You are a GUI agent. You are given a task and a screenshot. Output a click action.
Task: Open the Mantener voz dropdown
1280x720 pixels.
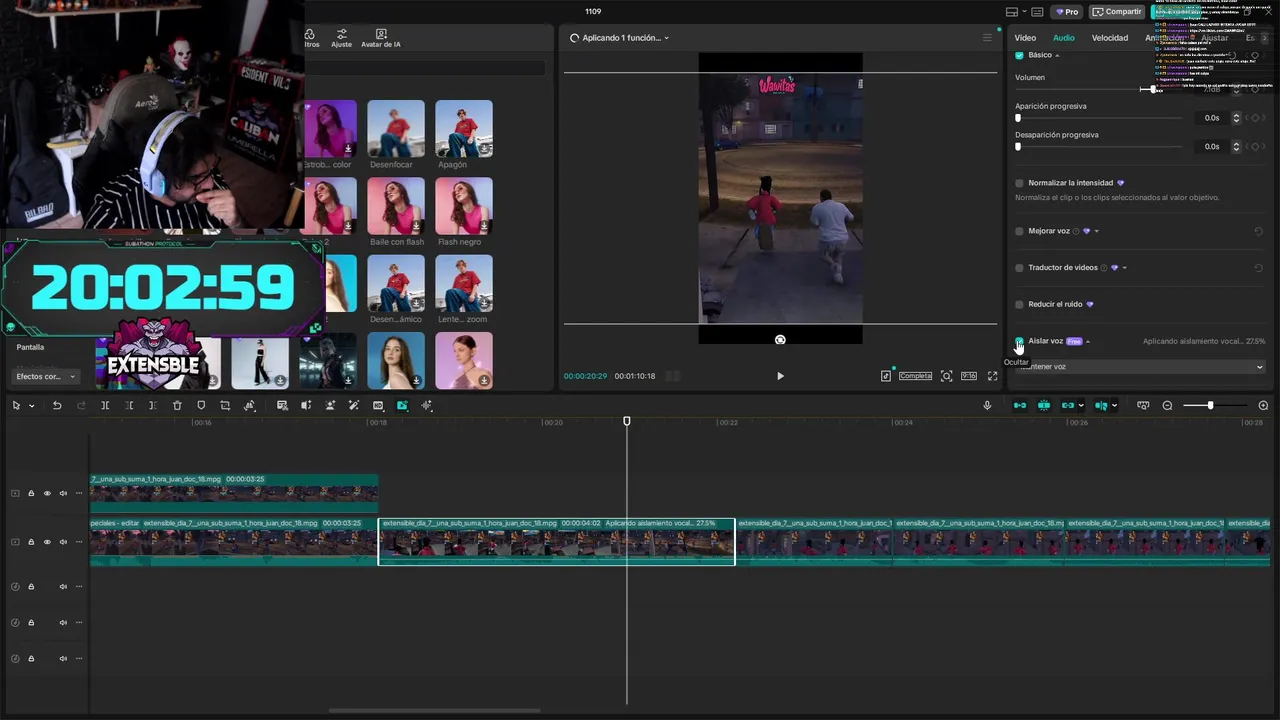1141,367
